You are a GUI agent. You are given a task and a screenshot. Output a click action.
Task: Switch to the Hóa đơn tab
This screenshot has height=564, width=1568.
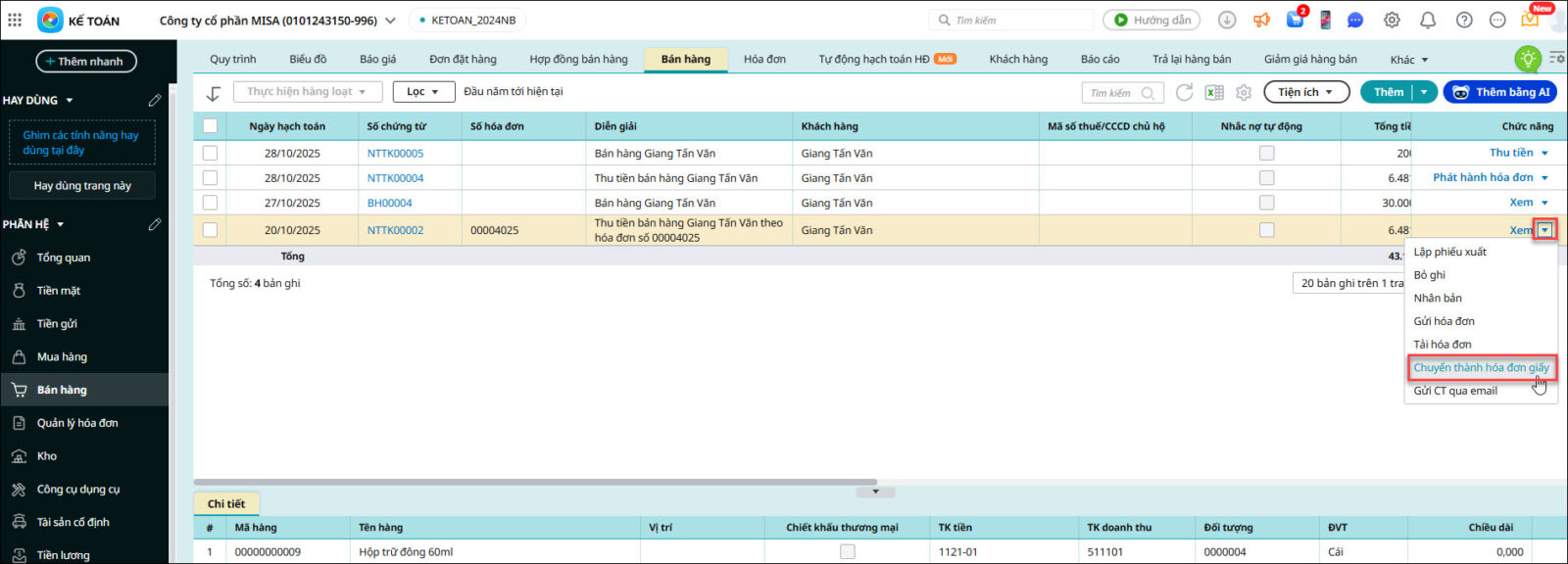(764, 59)
